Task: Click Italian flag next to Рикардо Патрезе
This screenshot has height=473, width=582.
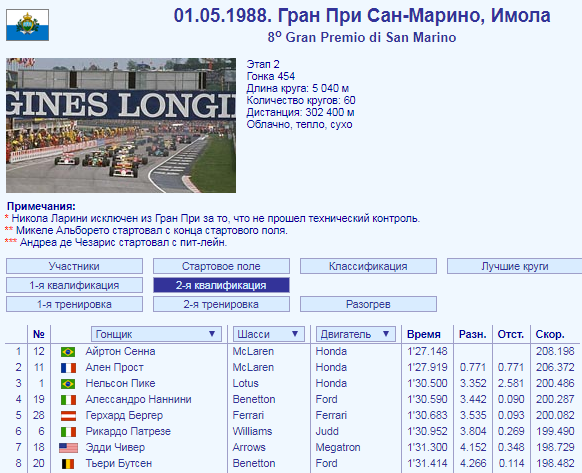Action: coord(68,431)
